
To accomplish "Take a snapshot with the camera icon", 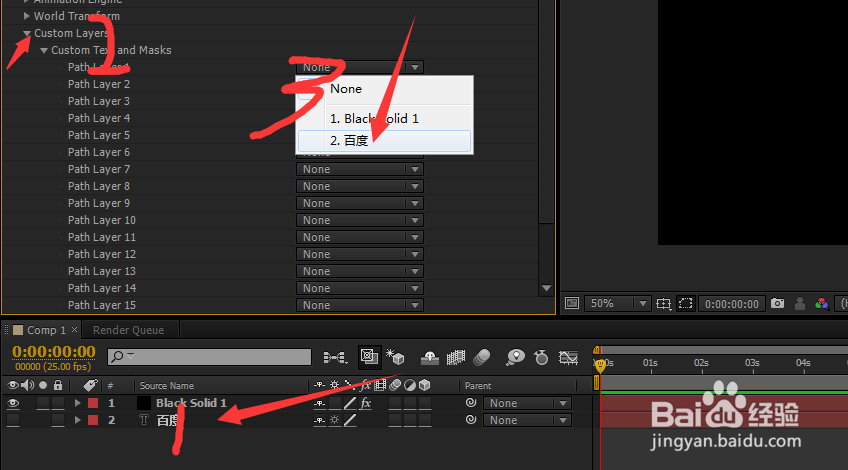I will (777, 303).
